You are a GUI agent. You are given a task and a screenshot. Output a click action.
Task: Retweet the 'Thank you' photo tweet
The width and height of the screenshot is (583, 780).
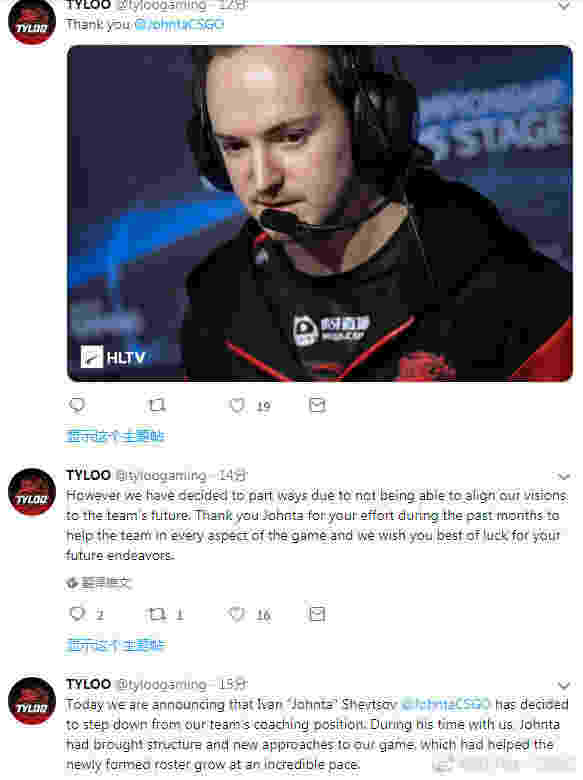coord(157,405)
